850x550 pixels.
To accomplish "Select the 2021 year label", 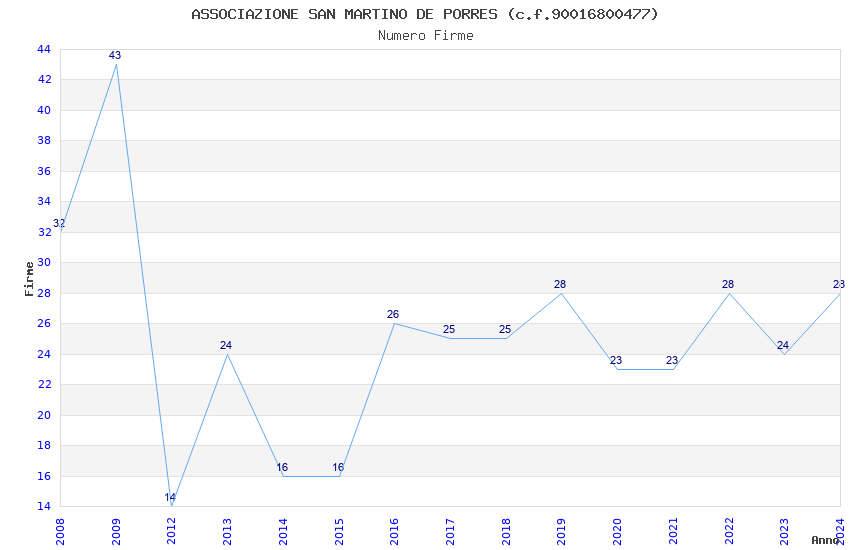I will click(x=673, y=531).
